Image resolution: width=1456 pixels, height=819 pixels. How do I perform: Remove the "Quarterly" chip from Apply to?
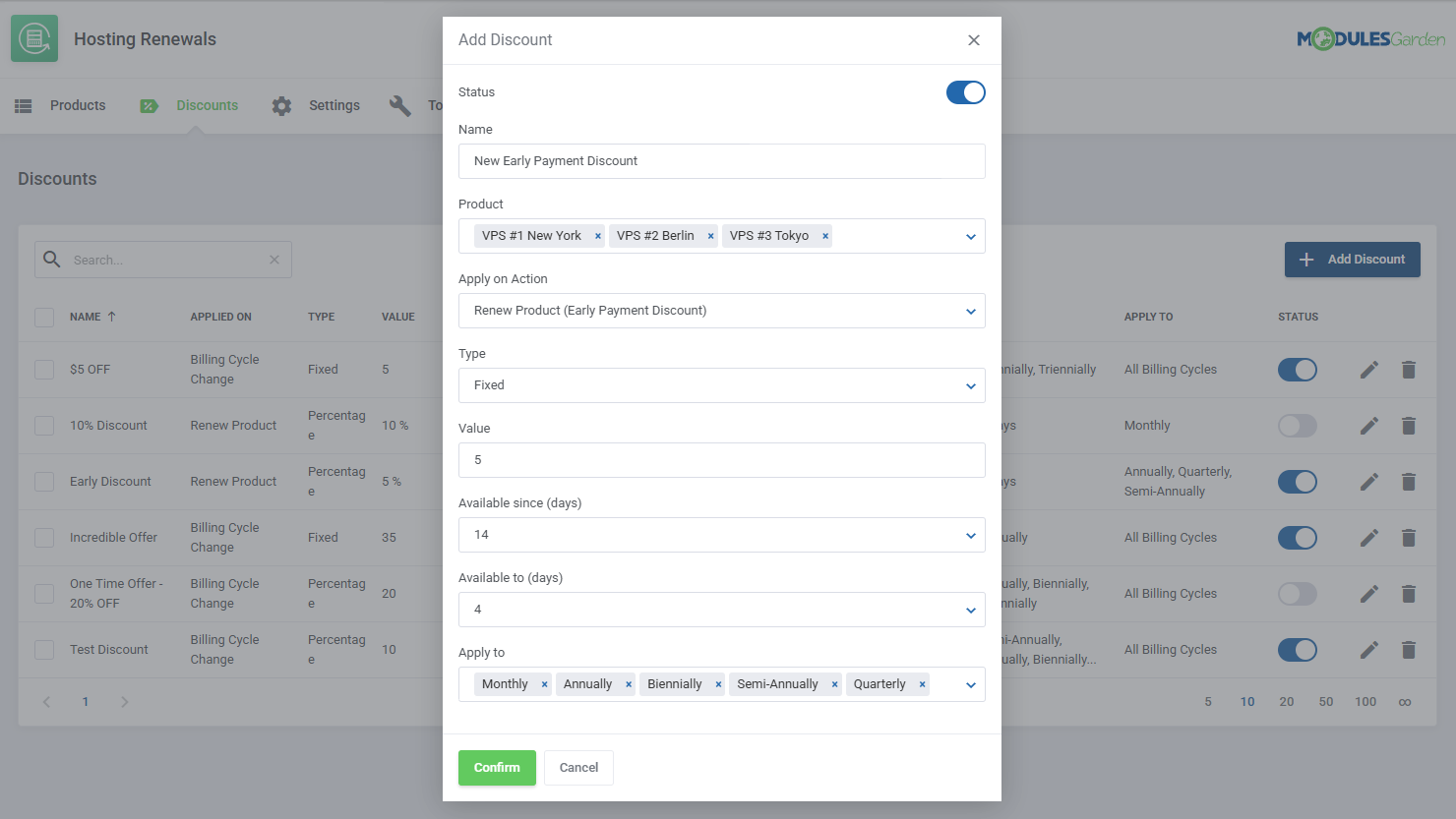[x=922, y=683]
